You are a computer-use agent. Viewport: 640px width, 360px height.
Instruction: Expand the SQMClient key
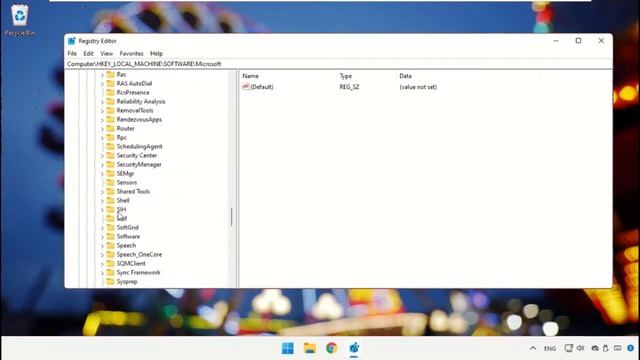tap(102, 264)
